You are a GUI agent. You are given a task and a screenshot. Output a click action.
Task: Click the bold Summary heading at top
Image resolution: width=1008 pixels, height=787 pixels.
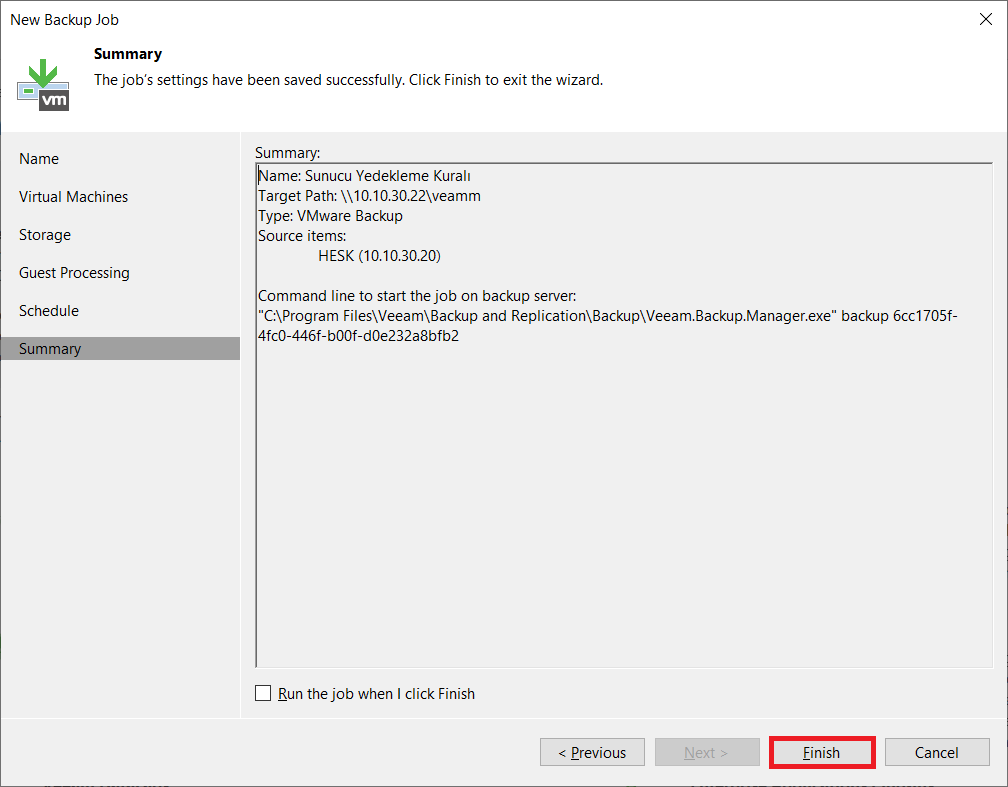click(x=127, y=54)
